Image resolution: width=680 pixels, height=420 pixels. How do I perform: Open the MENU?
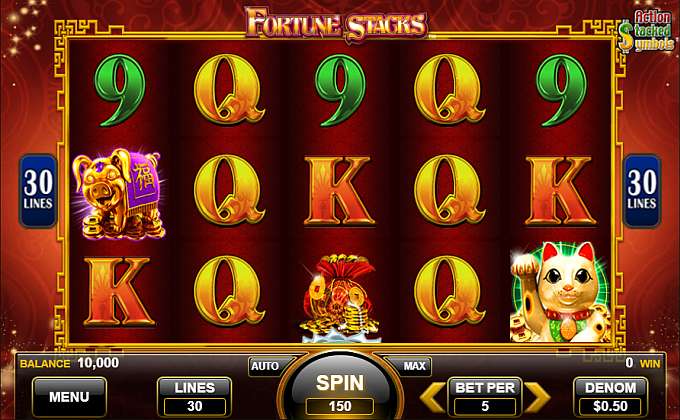click(69, 397)
